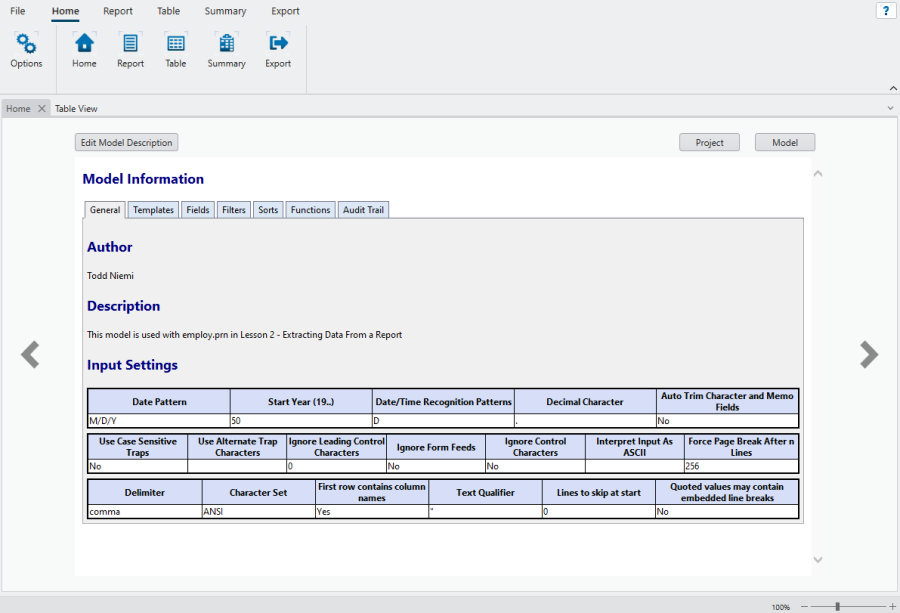Switch to the Templates tab
This screenshot has width=900, height=613.
[x=153, y=210]
